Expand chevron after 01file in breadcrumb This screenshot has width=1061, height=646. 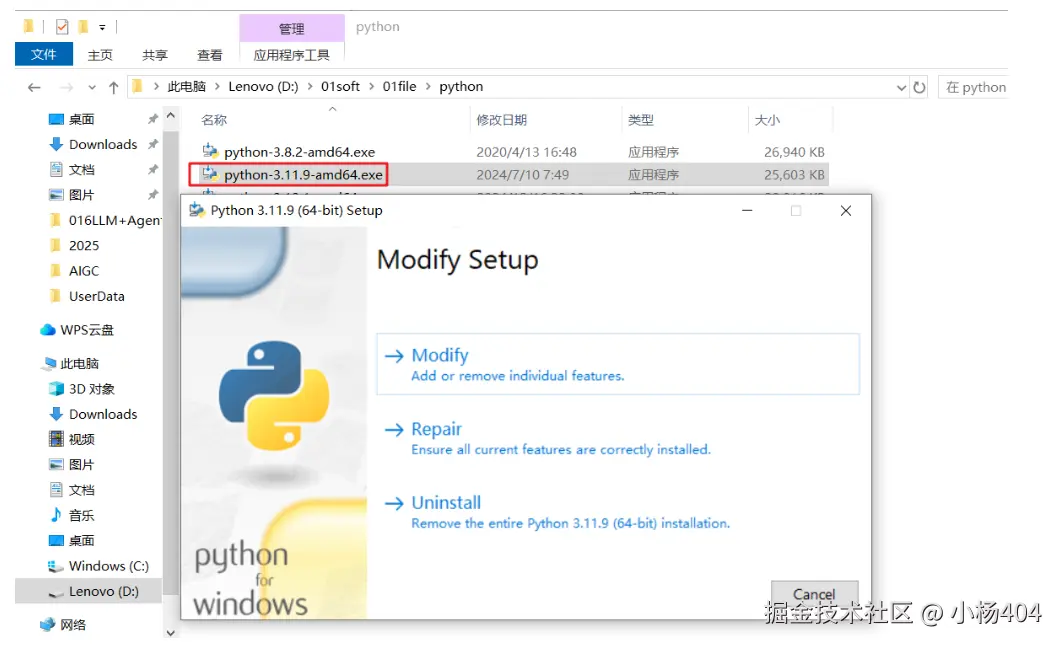click(428, 87)
